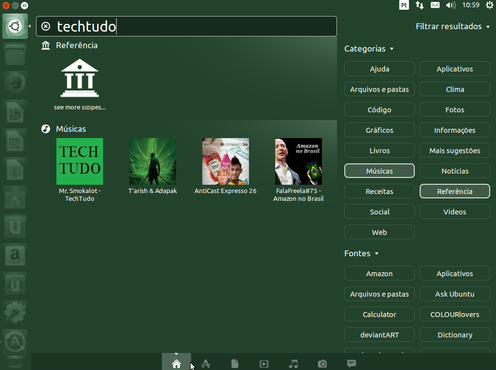Switch to the Photos lens
Screen dimensions: 496x370
click(x=322, y=364)
